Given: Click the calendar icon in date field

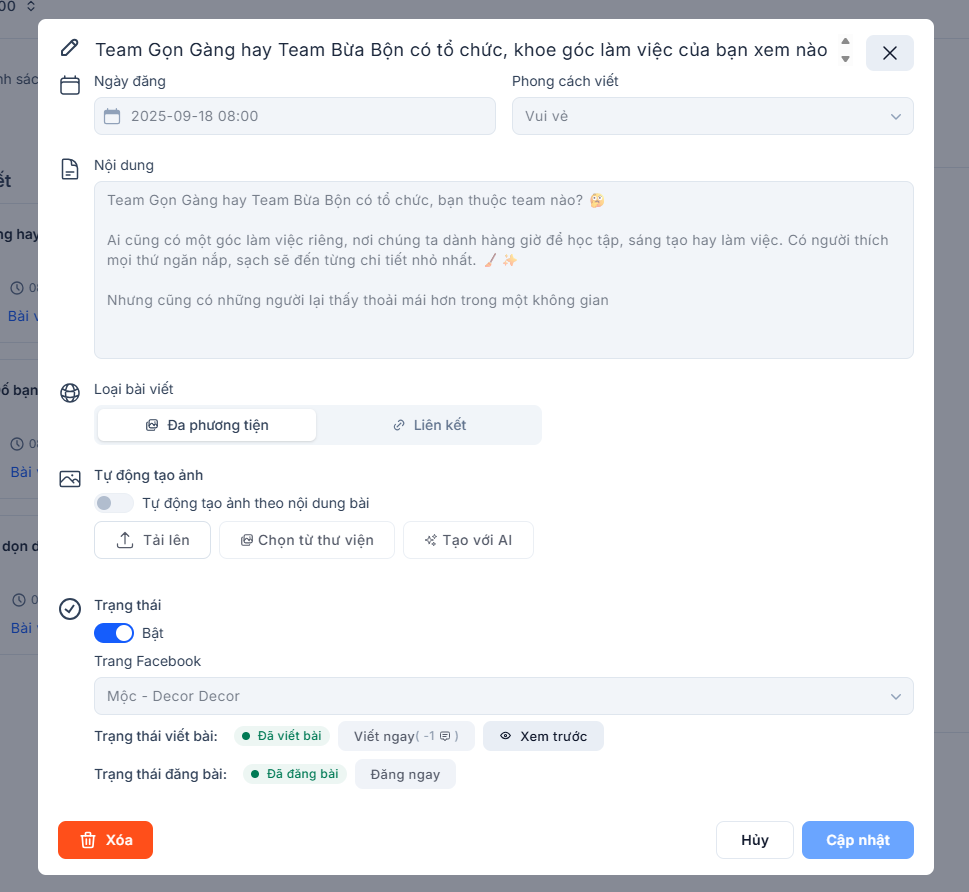Looking at the screenshot, I should pyautogui.click(x=112, y=116).
